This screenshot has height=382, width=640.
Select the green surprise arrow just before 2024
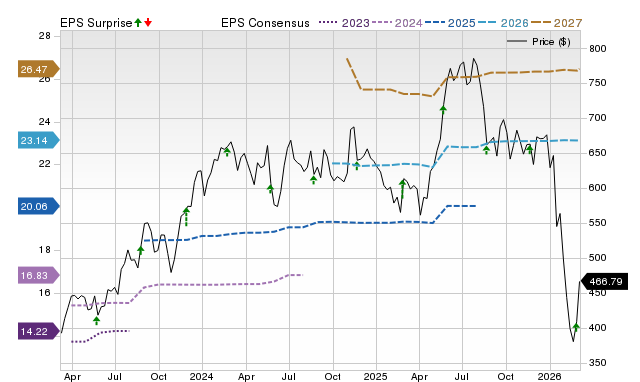click(187, 217)
